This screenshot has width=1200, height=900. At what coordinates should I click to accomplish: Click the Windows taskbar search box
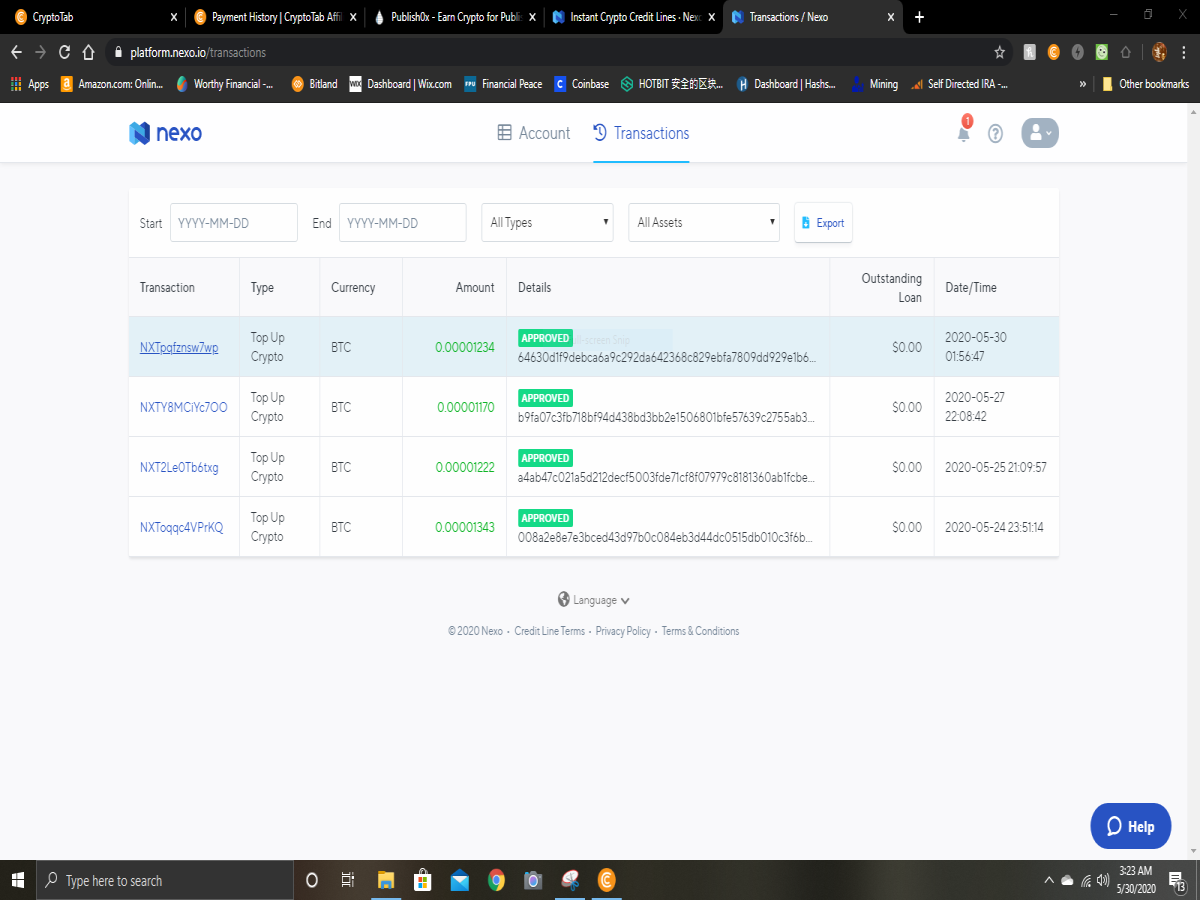pyautogui.click(x=164, y=880)
